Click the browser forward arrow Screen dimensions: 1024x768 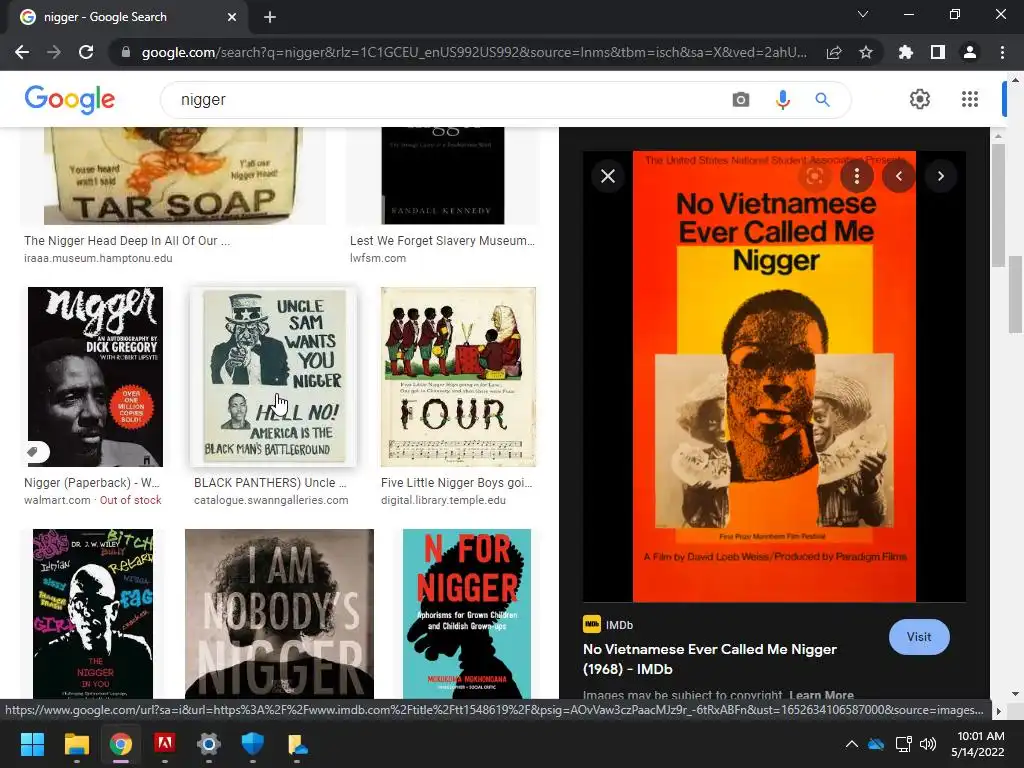pos(54,52)
